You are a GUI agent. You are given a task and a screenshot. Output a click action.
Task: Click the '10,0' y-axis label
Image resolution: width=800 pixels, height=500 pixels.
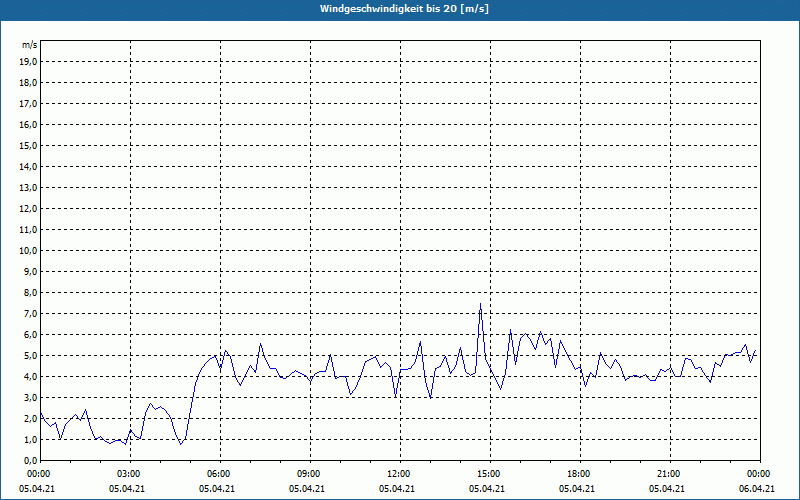click(x=28, y=251)
